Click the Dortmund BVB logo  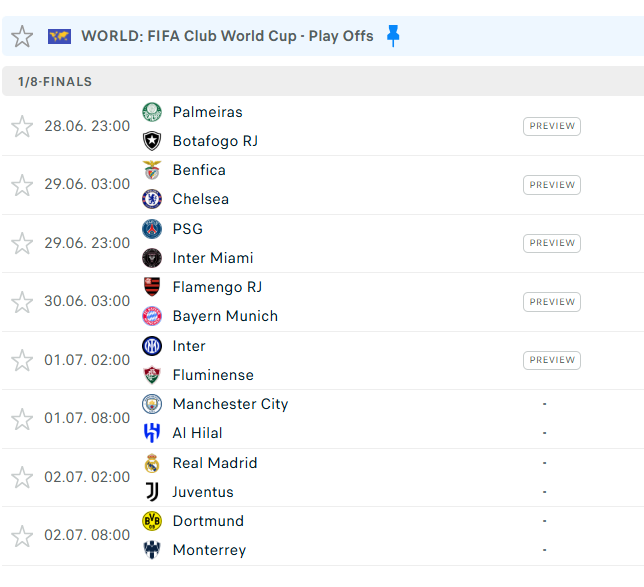click(152, 521)
